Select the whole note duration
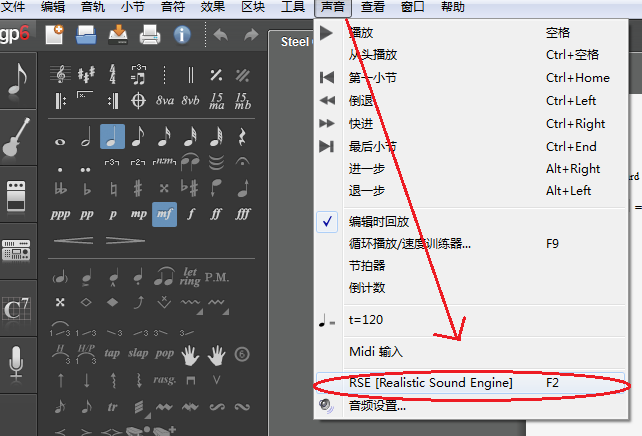642x436 pixels. tap(61, 137)
